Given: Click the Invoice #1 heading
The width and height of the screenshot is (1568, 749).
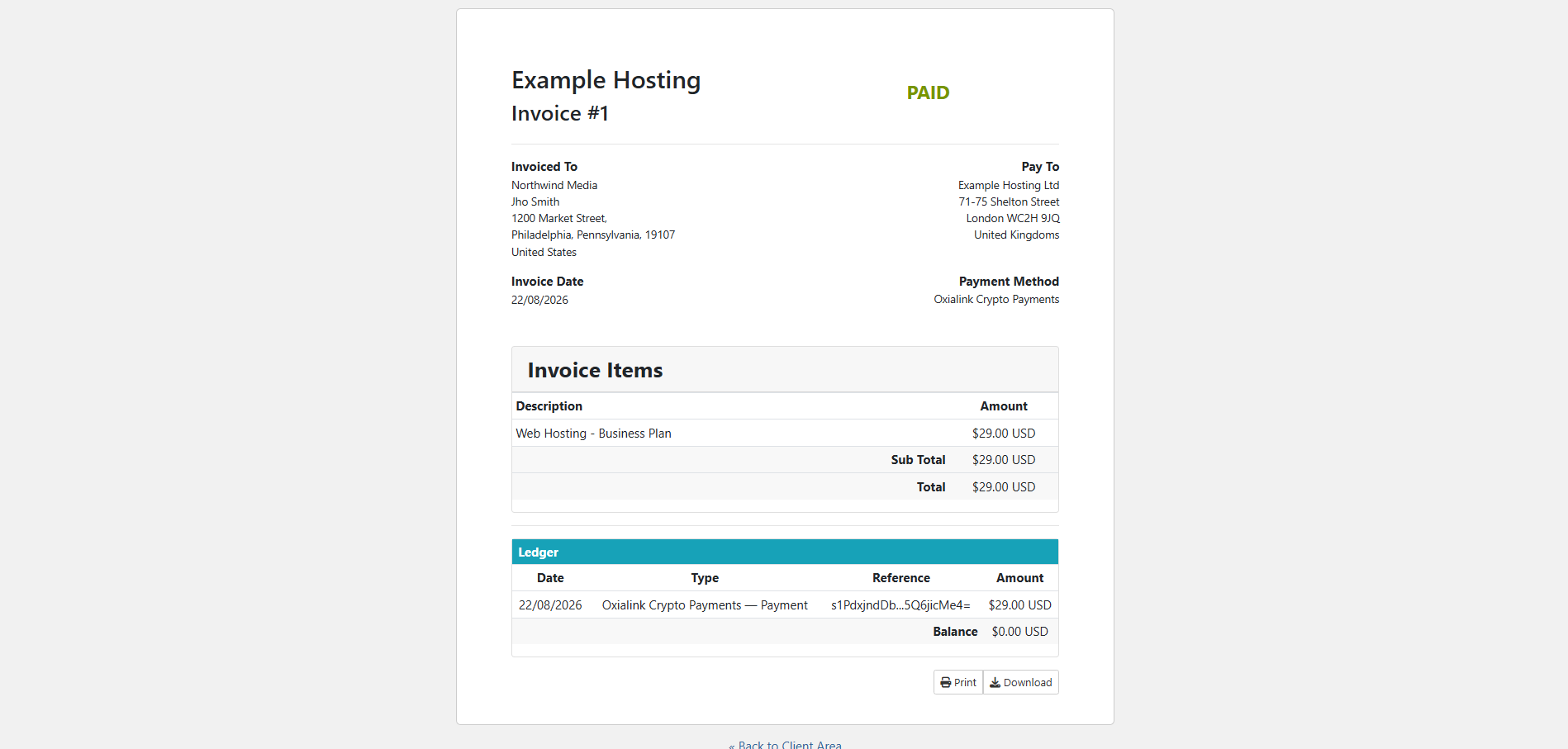Looking at the screenshot, I should pos(560,113).
